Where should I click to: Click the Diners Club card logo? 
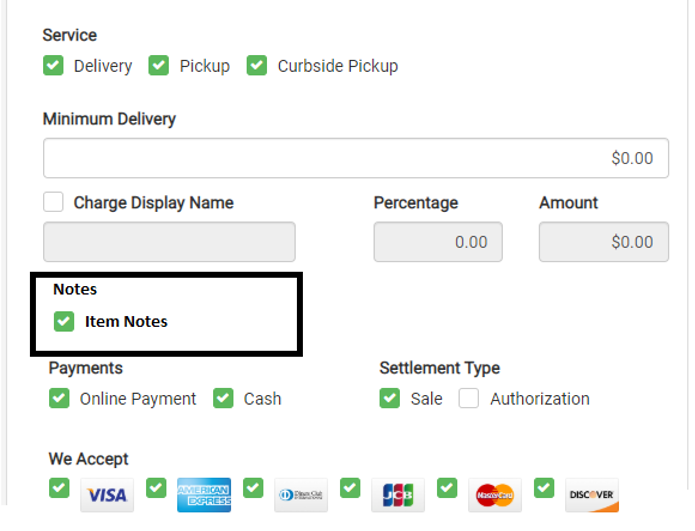(x=300, y=495)
